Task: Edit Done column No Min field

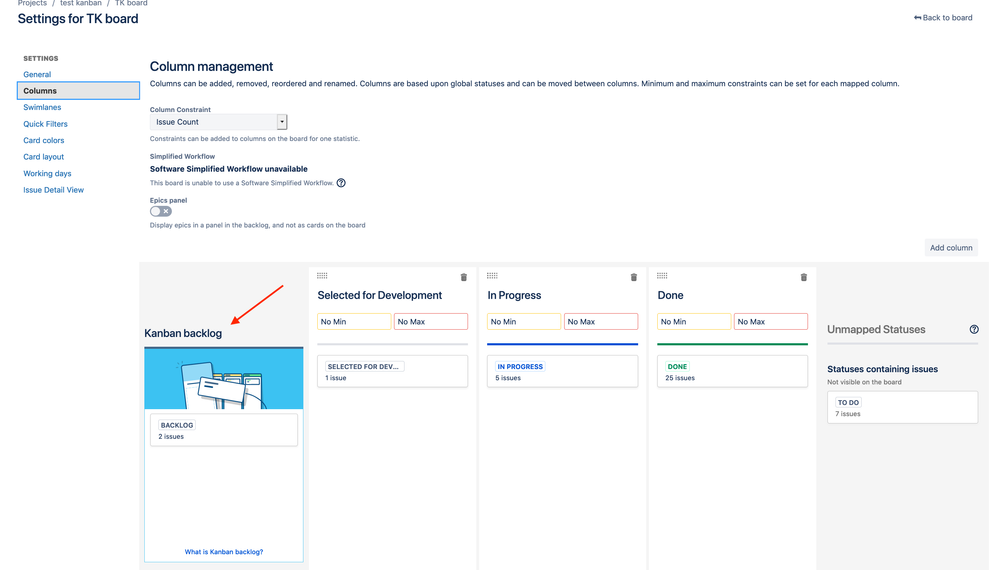Action: click(x=694, y=322)
